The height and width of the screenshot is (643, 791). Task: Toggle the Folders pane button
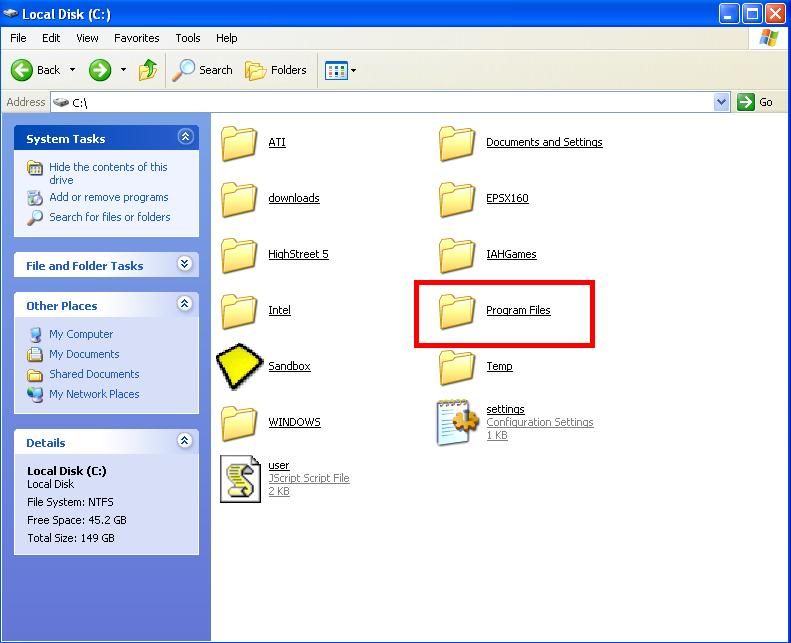(277, 70)
